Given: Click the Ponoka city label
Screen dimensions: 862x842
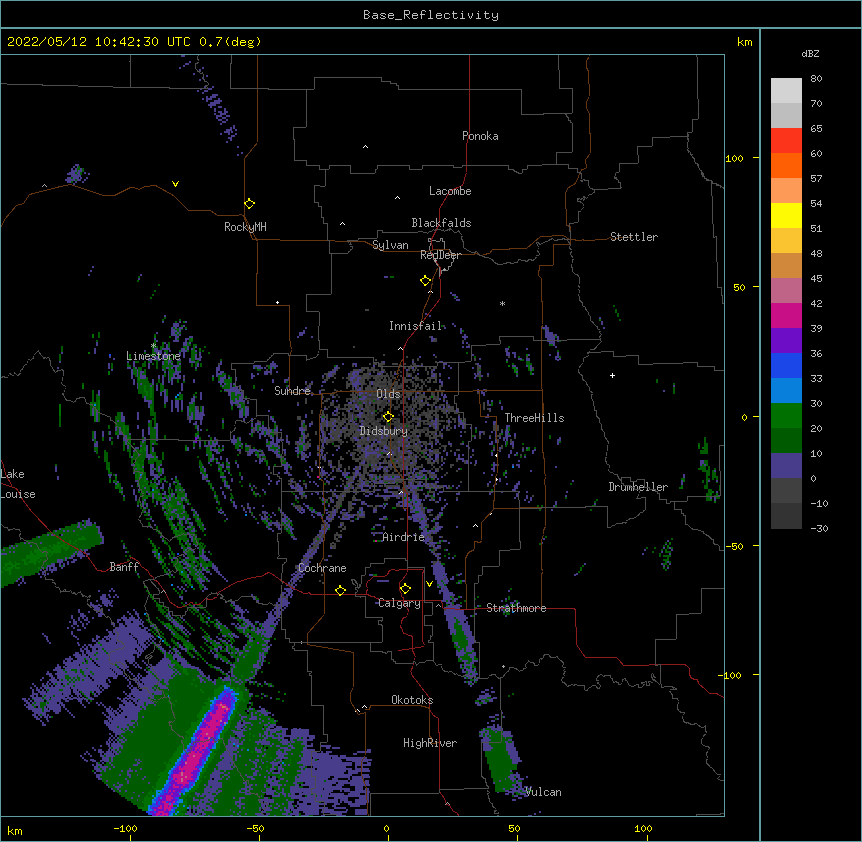Looking at the screenshot, I should pos(480,136).
